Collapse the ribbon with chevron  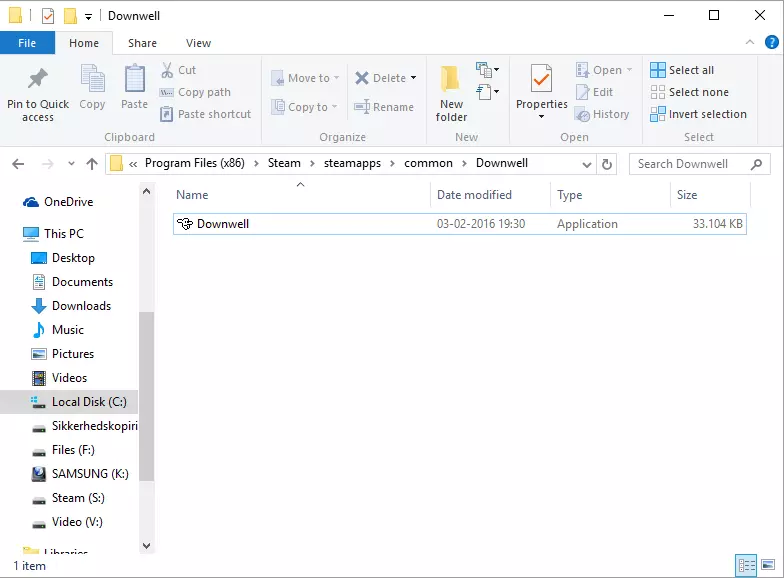(750, 42)
